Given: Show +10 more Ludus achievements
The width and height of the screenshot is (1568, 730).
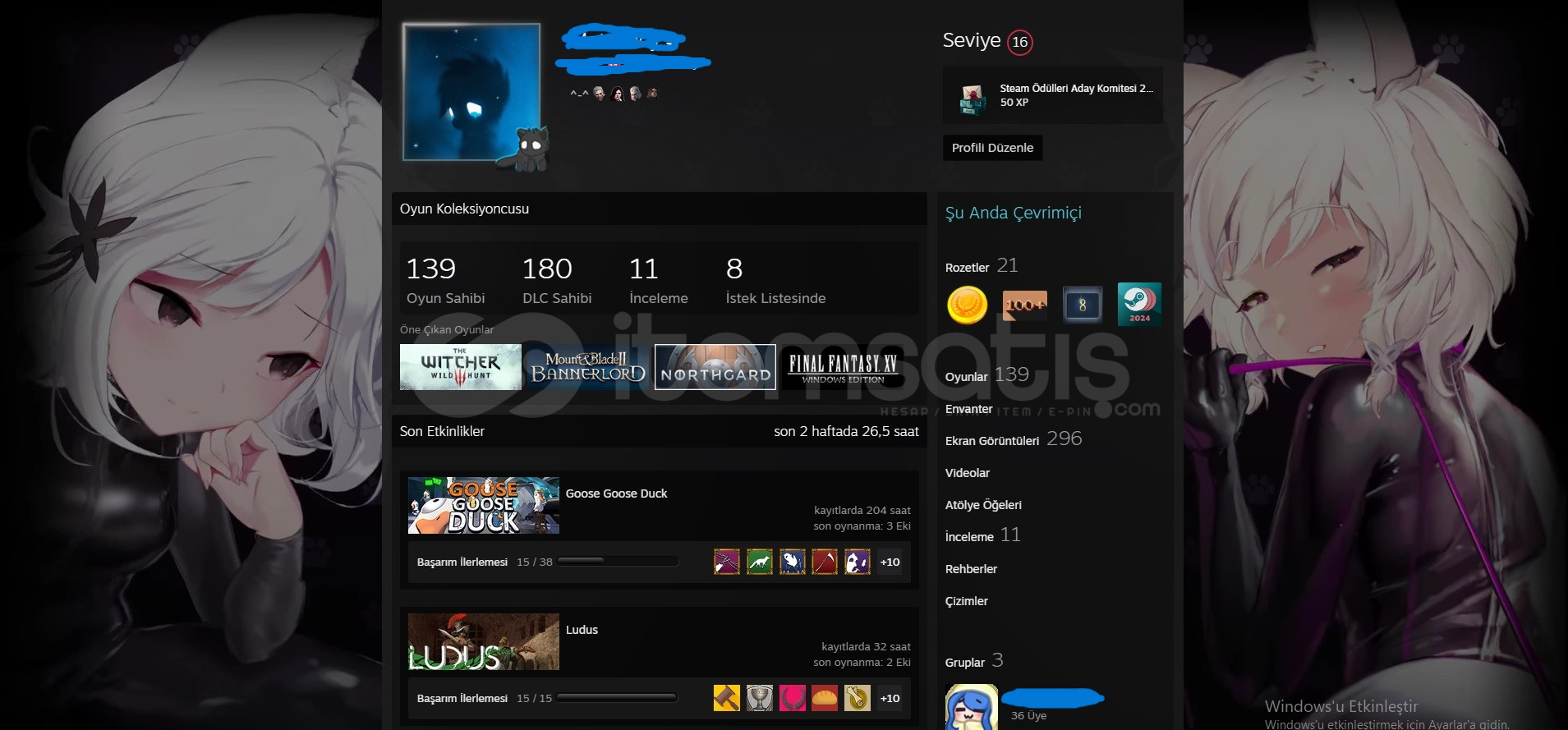Looking at the screenshot, I should 890,698.
